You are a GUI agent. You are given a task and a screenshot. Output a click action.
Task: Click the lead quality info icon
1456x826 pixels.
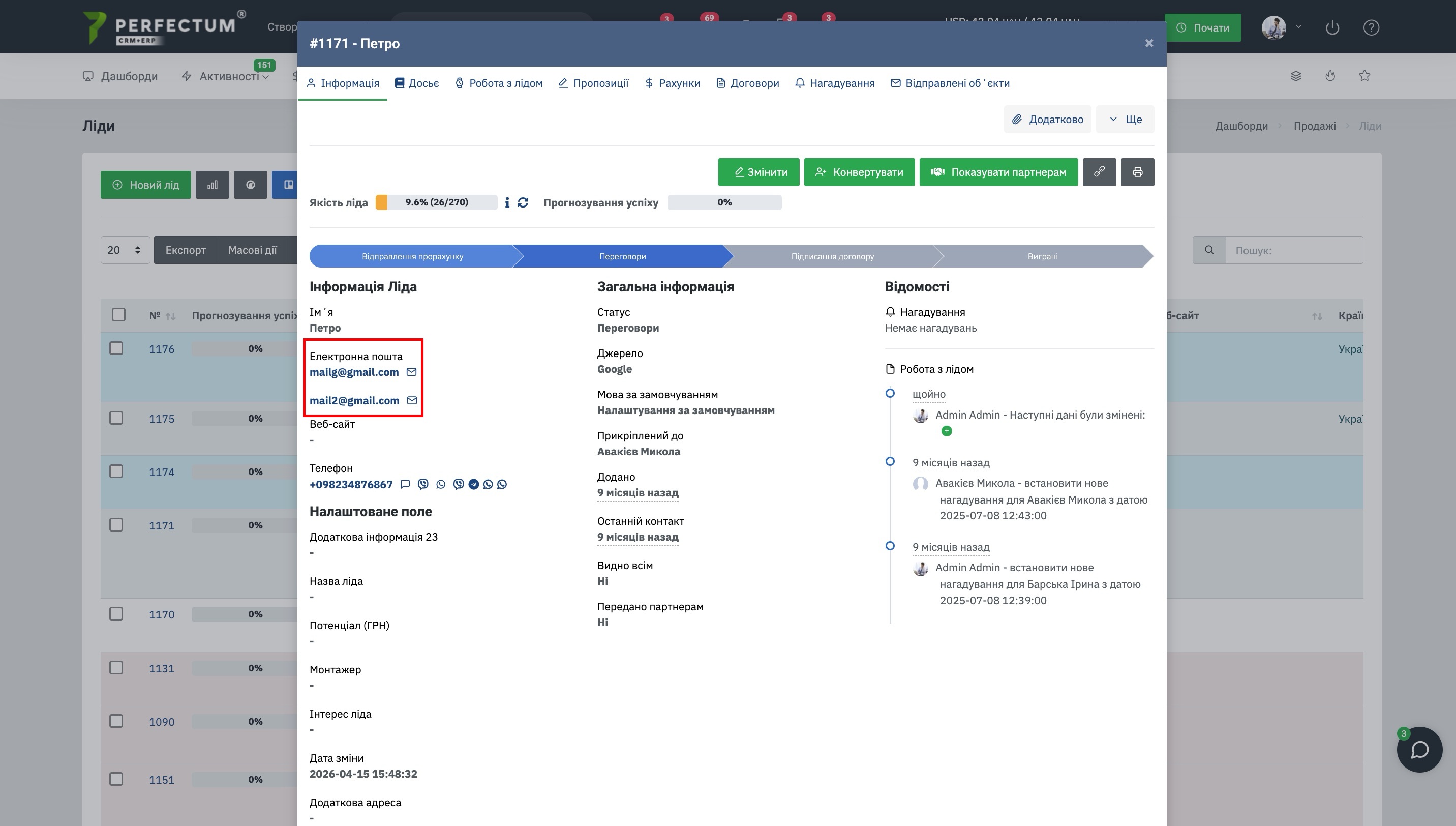pyautogui.click(x=507, y=202)
